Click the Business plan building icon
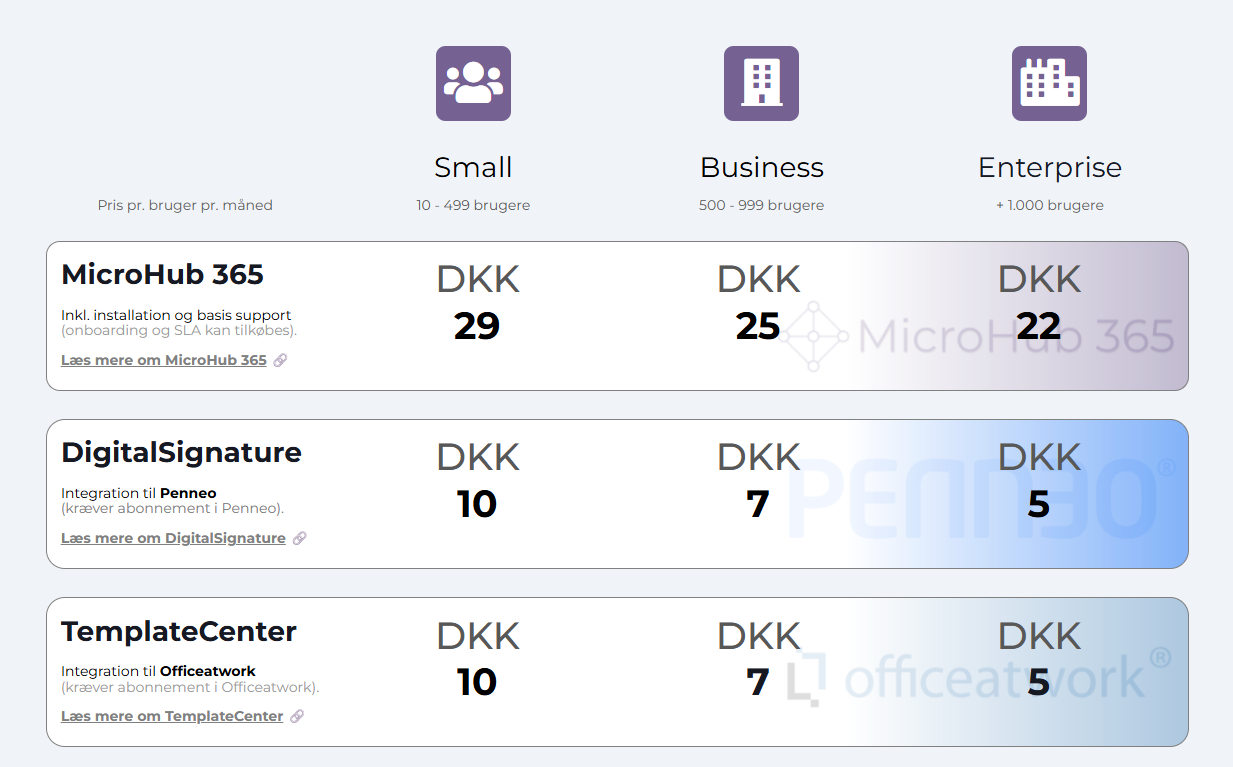This screenshot has height=767, width=1233. pos(761,83)
